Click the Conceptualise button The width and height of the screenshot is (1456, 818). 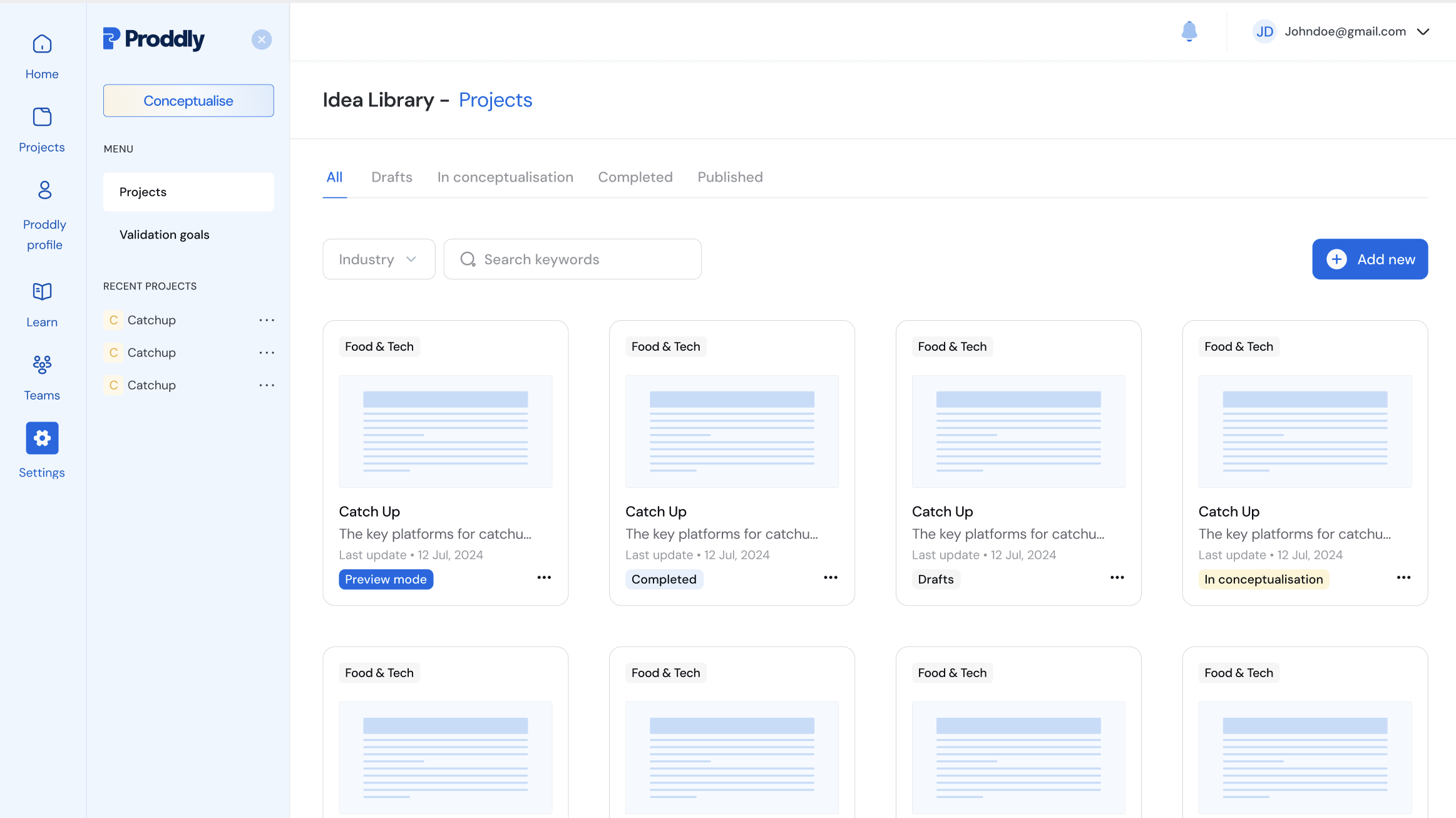[188, 100]
